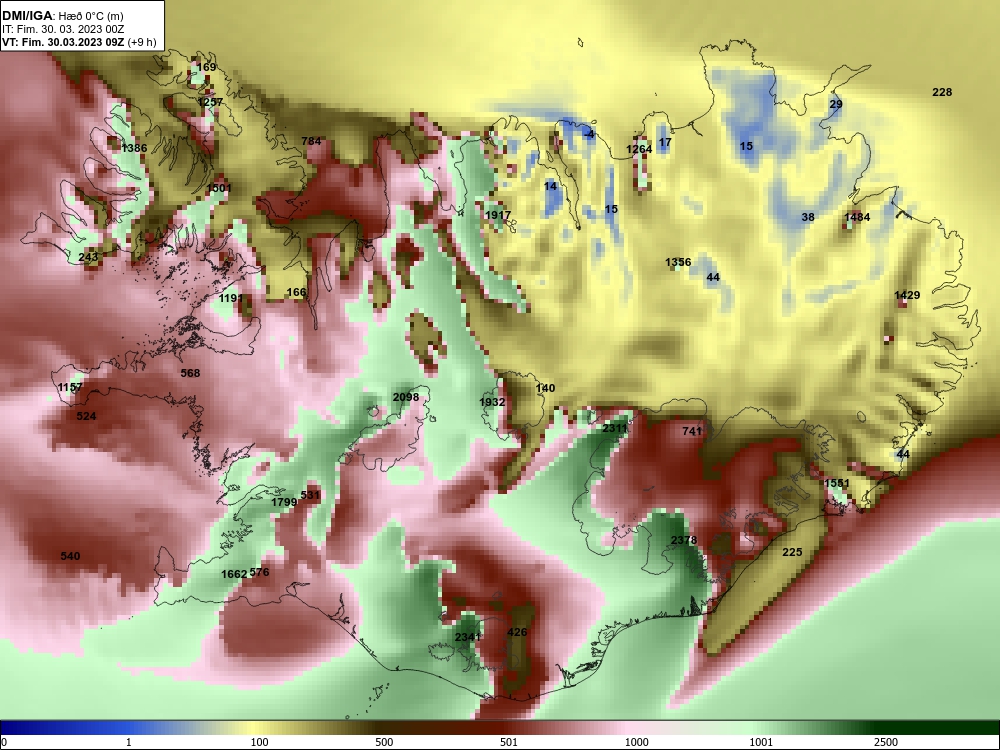Click the map value 784
This screenshot has height=750, width=1000.
311,141
